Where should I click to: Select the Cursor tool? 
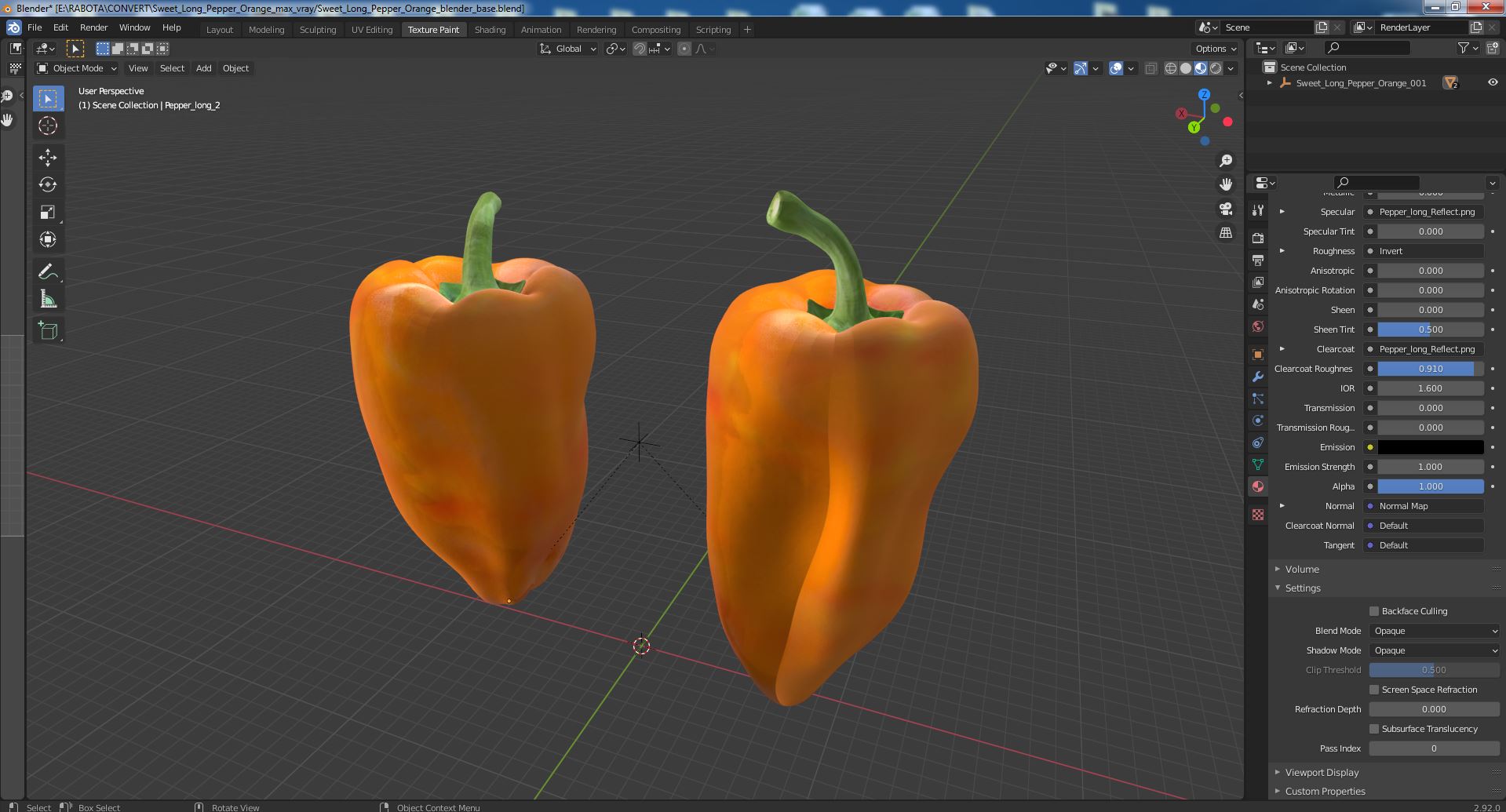(48, 126)
